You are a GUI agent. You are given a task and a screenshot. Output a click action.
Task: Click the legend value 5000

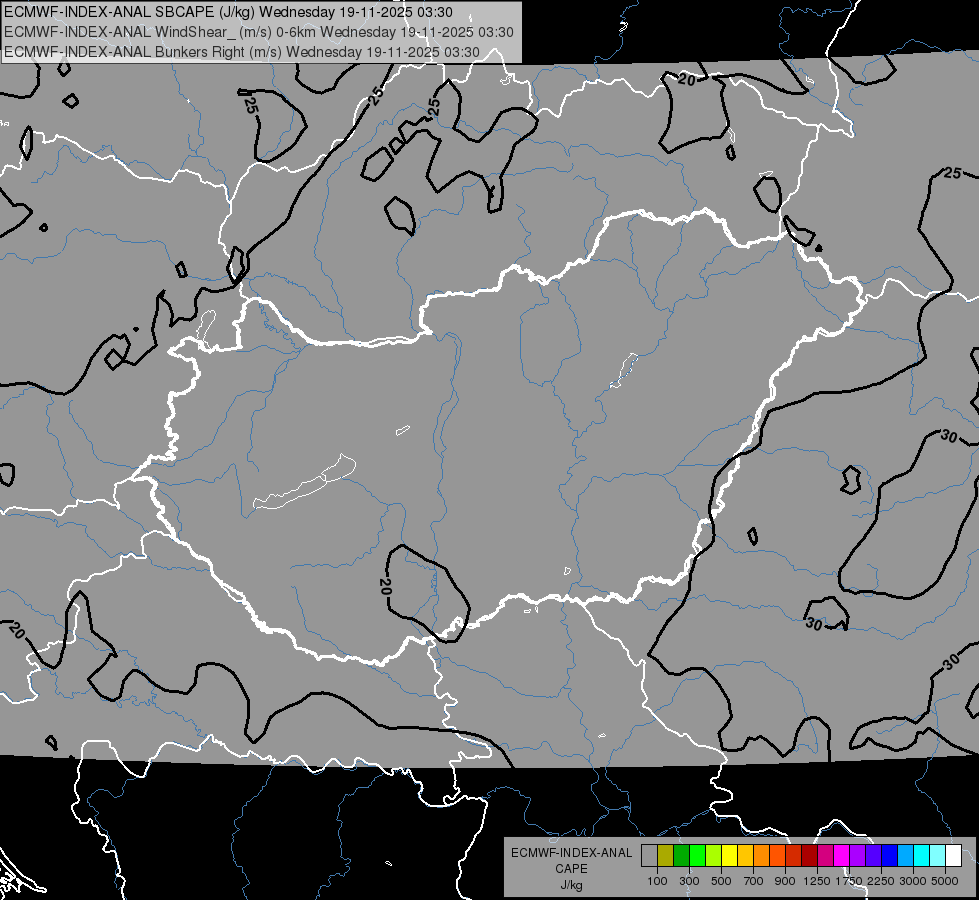[945, 881]
